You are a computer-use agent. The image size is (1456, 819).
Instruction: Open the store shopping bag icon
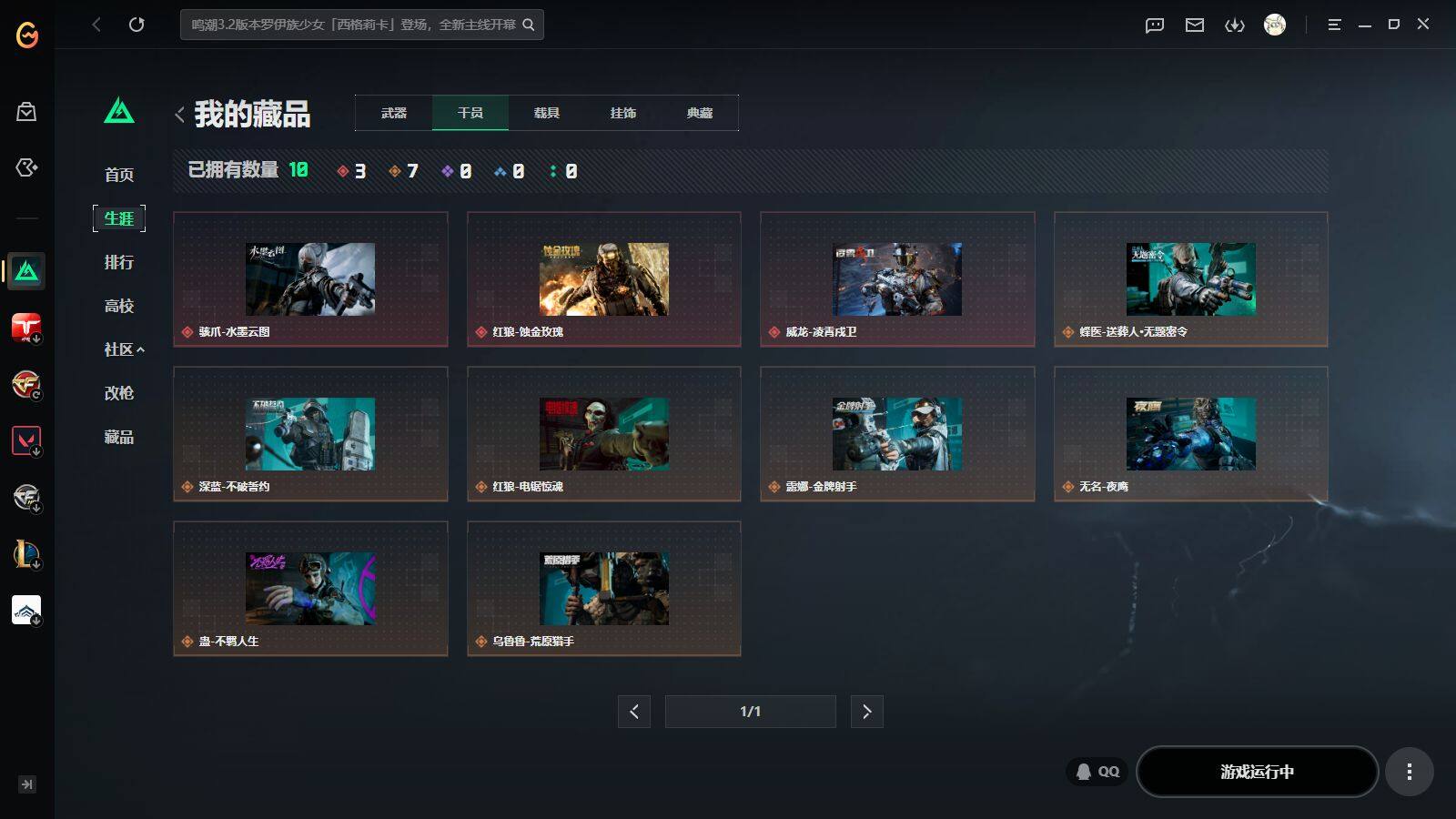(x=26, y=112)
